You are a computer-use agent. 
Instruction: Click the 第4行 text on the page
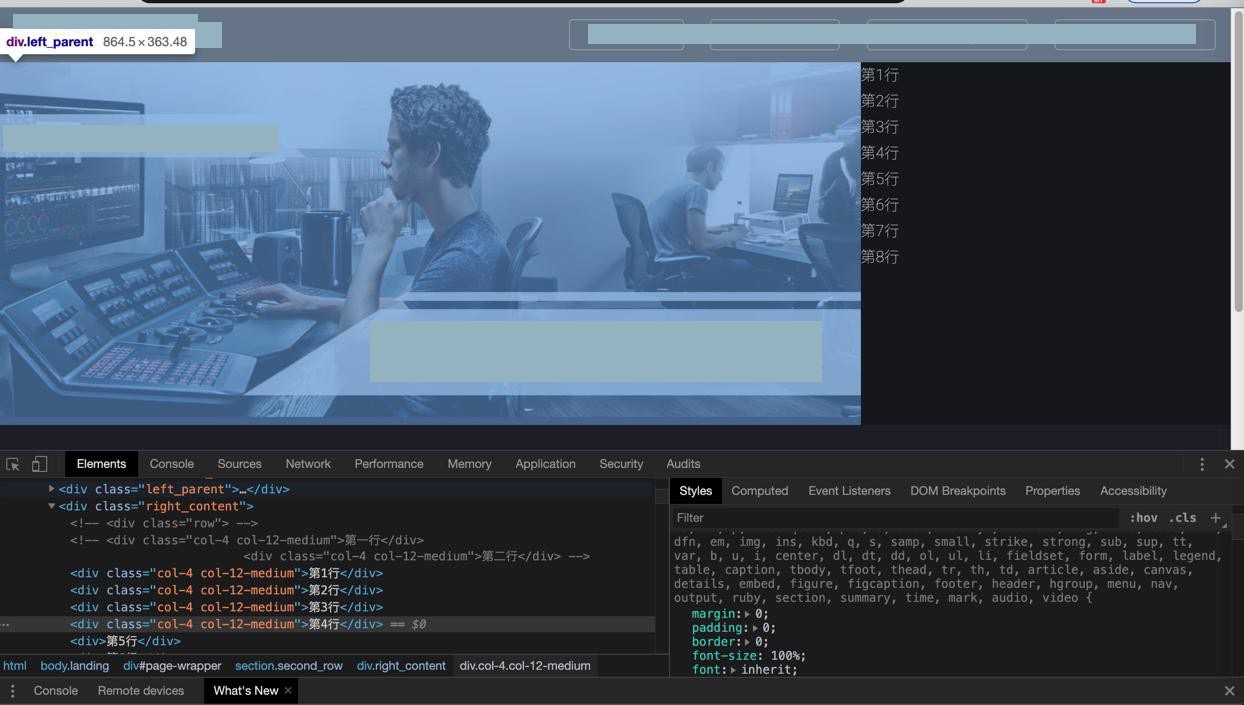coord(880,153)
